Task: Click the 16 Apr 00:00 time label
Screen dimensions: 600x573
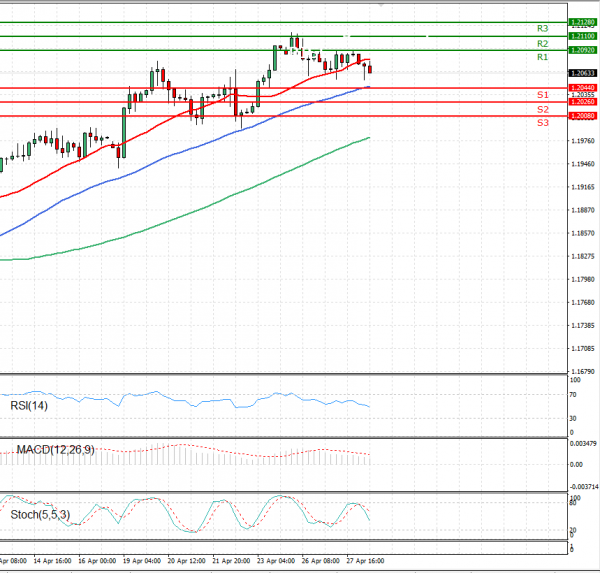Action: (x=97, y=561)
